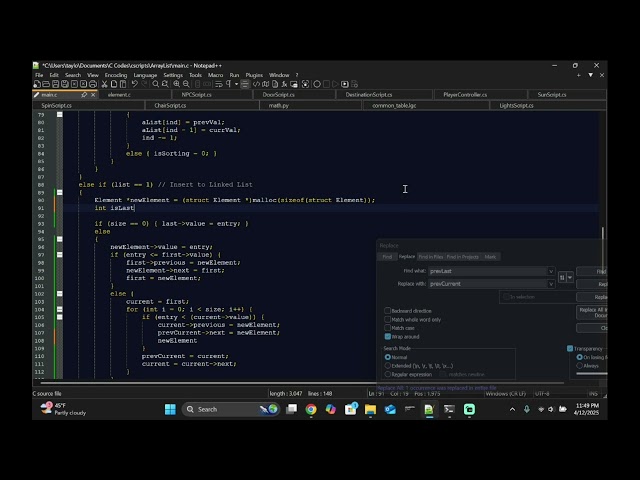
Task: Select Regular expression search mode
Action: pyautogui.click(x=388, y=374)
